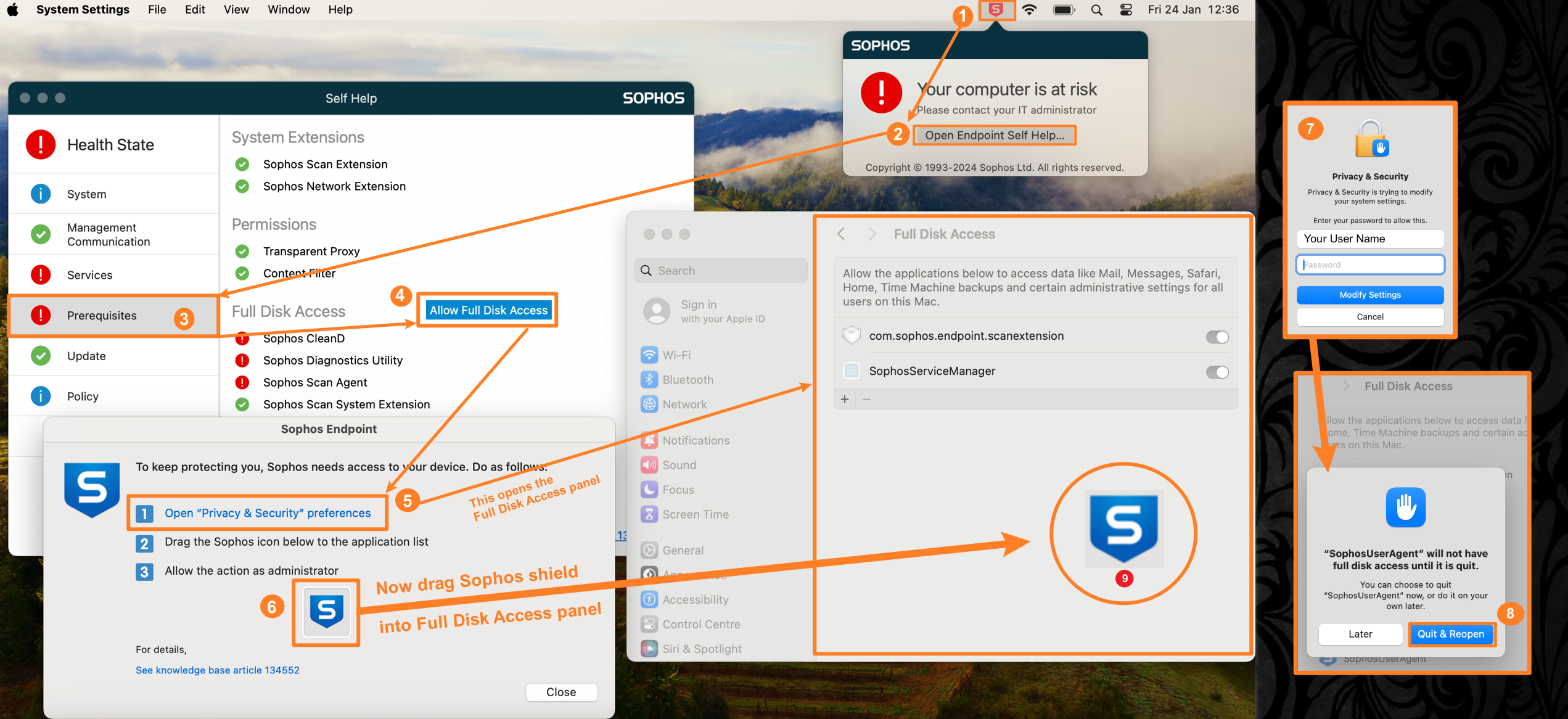Click the dropped Sophos shield in Full Disk Access
The width and height of the screenshot is (1568, 719).
tap(1124, 529)
